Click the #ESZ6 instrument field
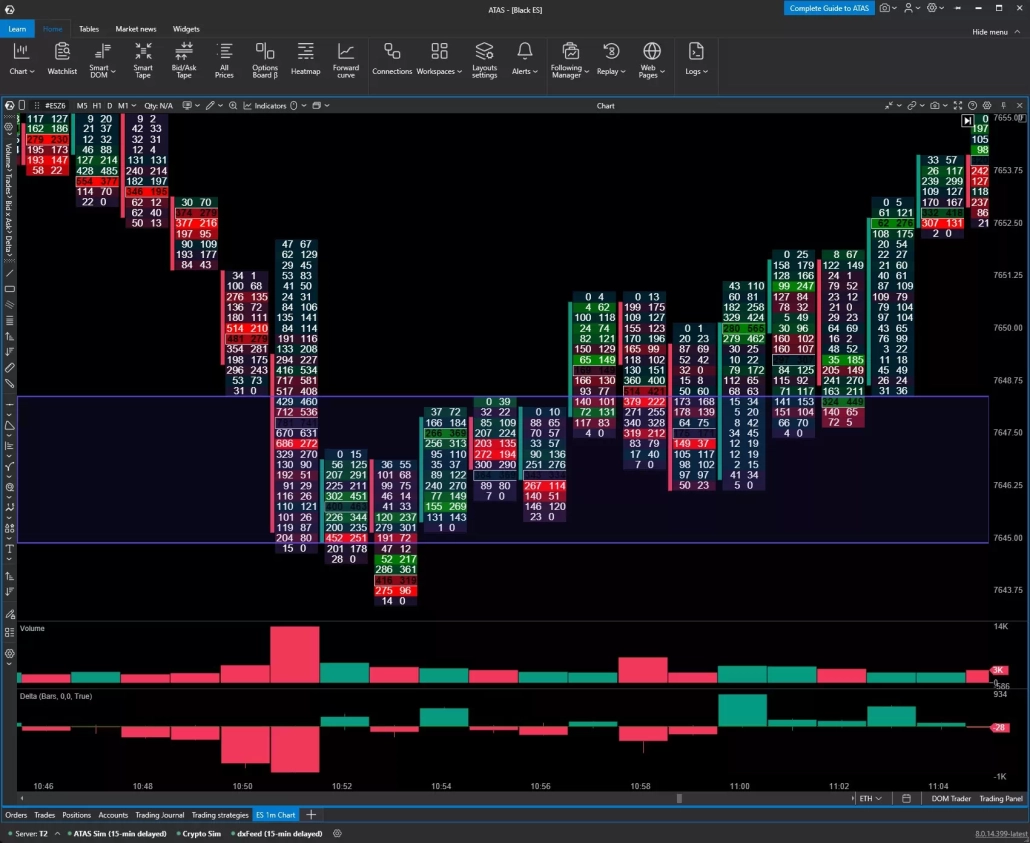 (x=55, y=105)
